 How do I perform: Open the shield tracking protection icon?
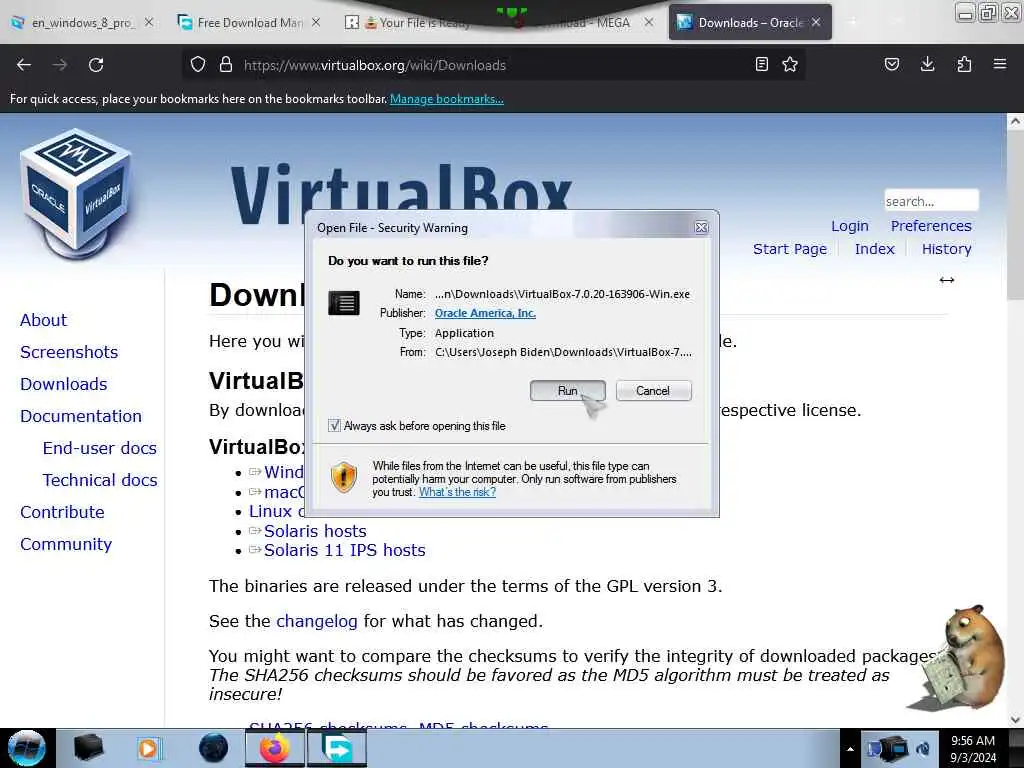tap(198, 65)
